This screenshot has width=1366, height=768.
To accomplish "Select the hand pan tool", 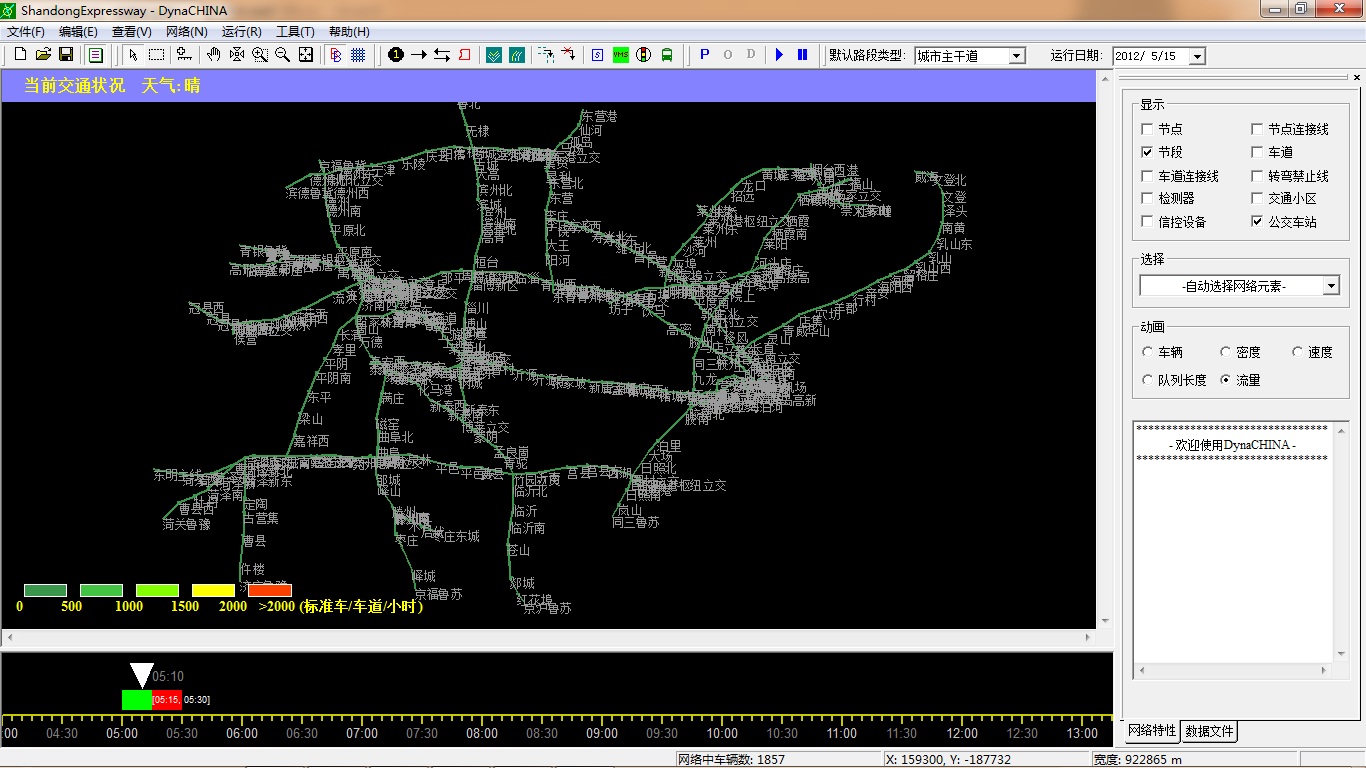I will pos(214,55).
